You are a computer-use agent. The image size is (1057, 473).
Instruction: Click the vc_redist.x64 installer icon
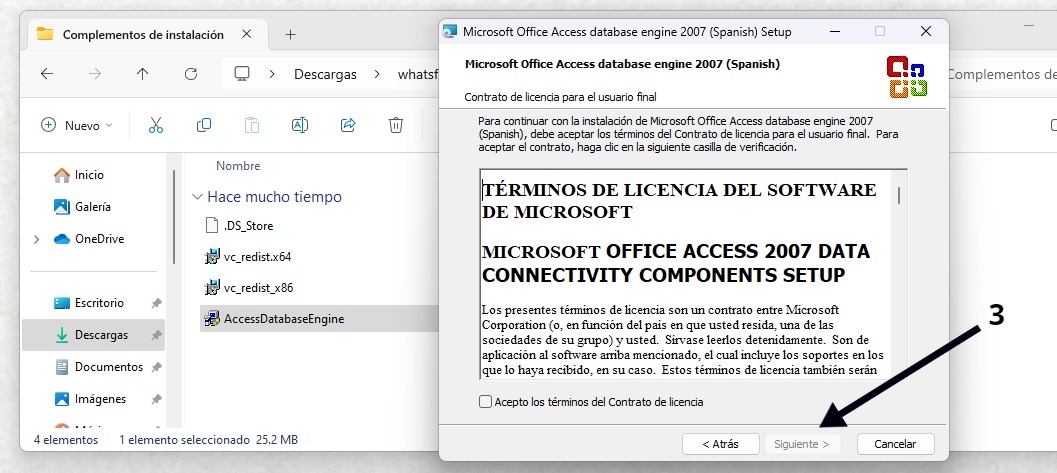pyautogui.click(x=212, y=257)
